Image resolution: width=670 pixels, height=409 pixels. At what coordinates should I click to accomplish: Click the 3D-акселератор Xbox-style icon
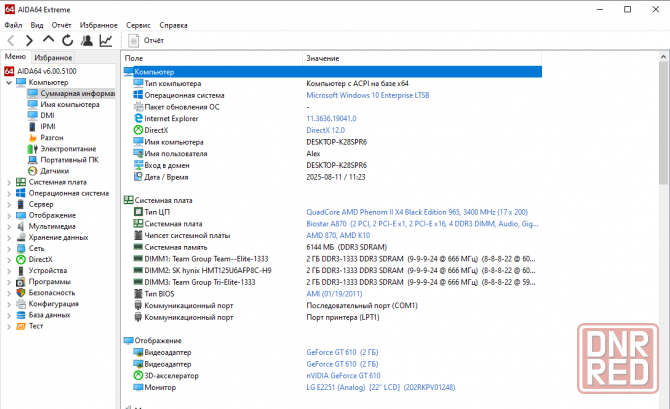pos(138,376)
